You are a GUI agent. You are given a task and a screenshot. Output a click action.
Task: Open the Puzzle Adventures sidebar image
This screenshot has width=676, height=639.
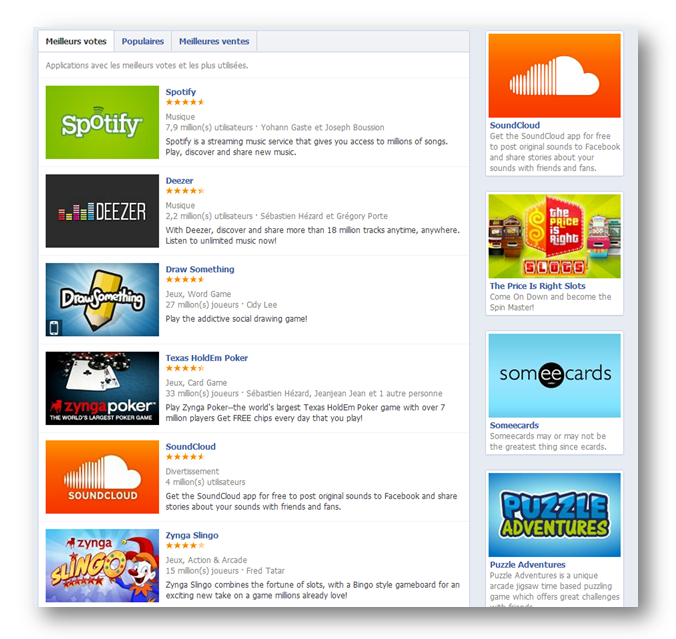tap(554, 515)
